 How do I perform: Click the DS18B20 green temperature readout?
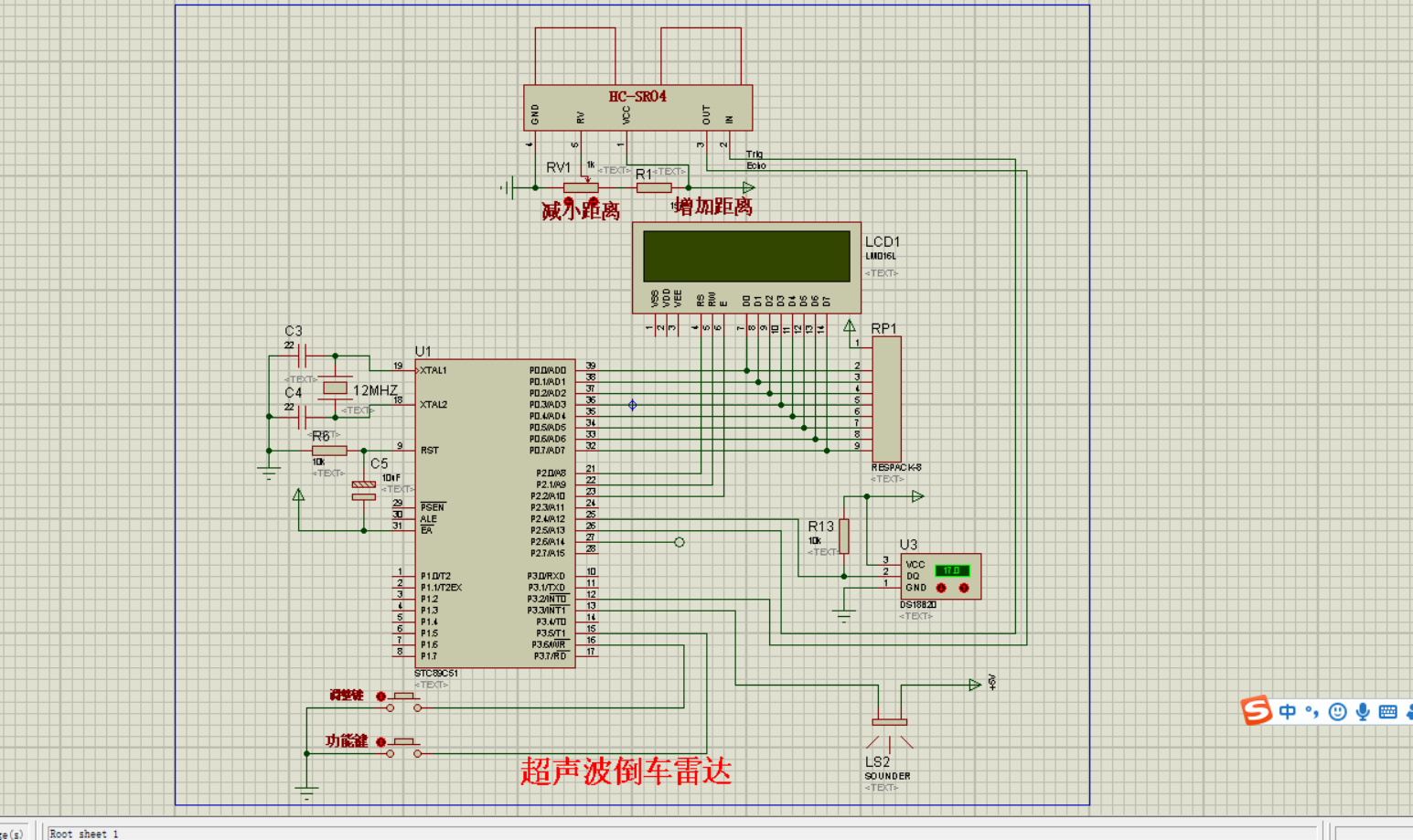(952, 570)
